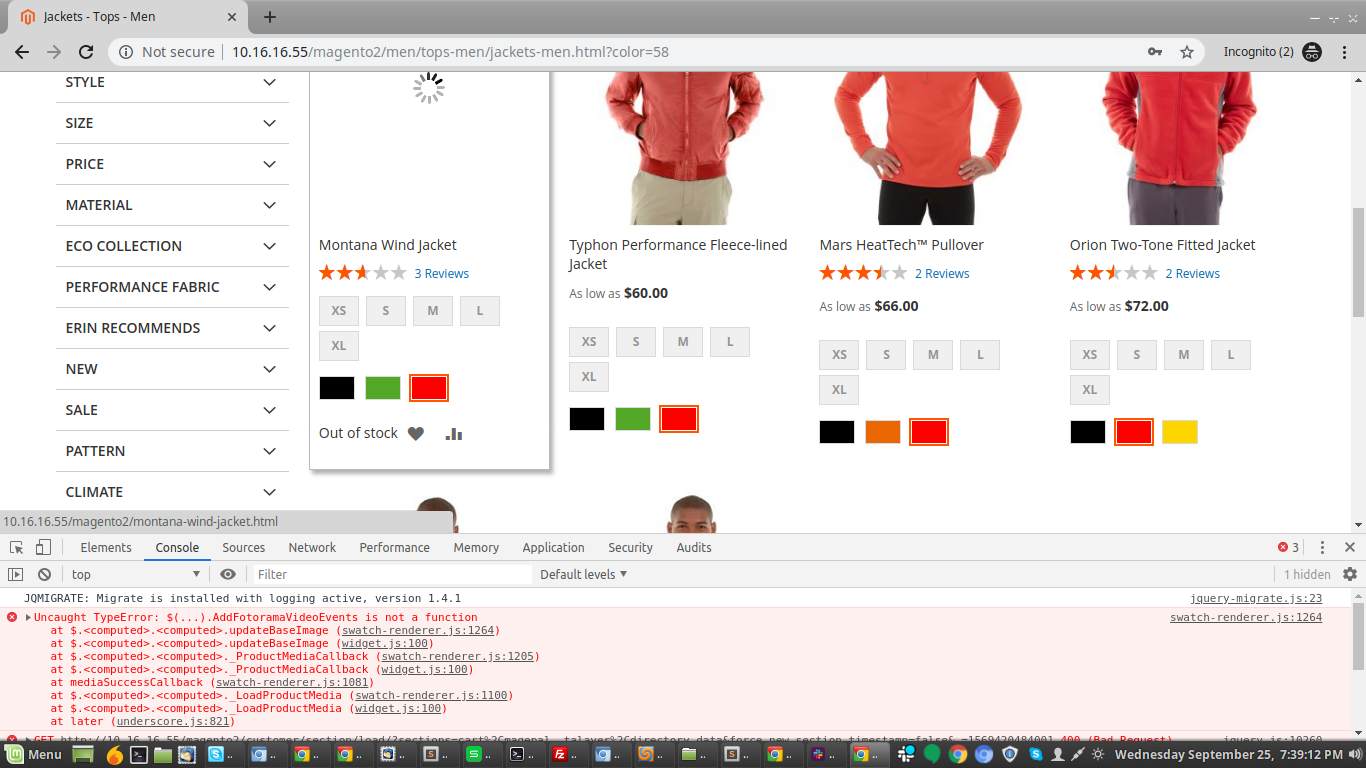Expand the PERFORMANCE FABRIC filter
This screenshot has width=1366, height=768.
pyautogui.click(x=172, y=287)
